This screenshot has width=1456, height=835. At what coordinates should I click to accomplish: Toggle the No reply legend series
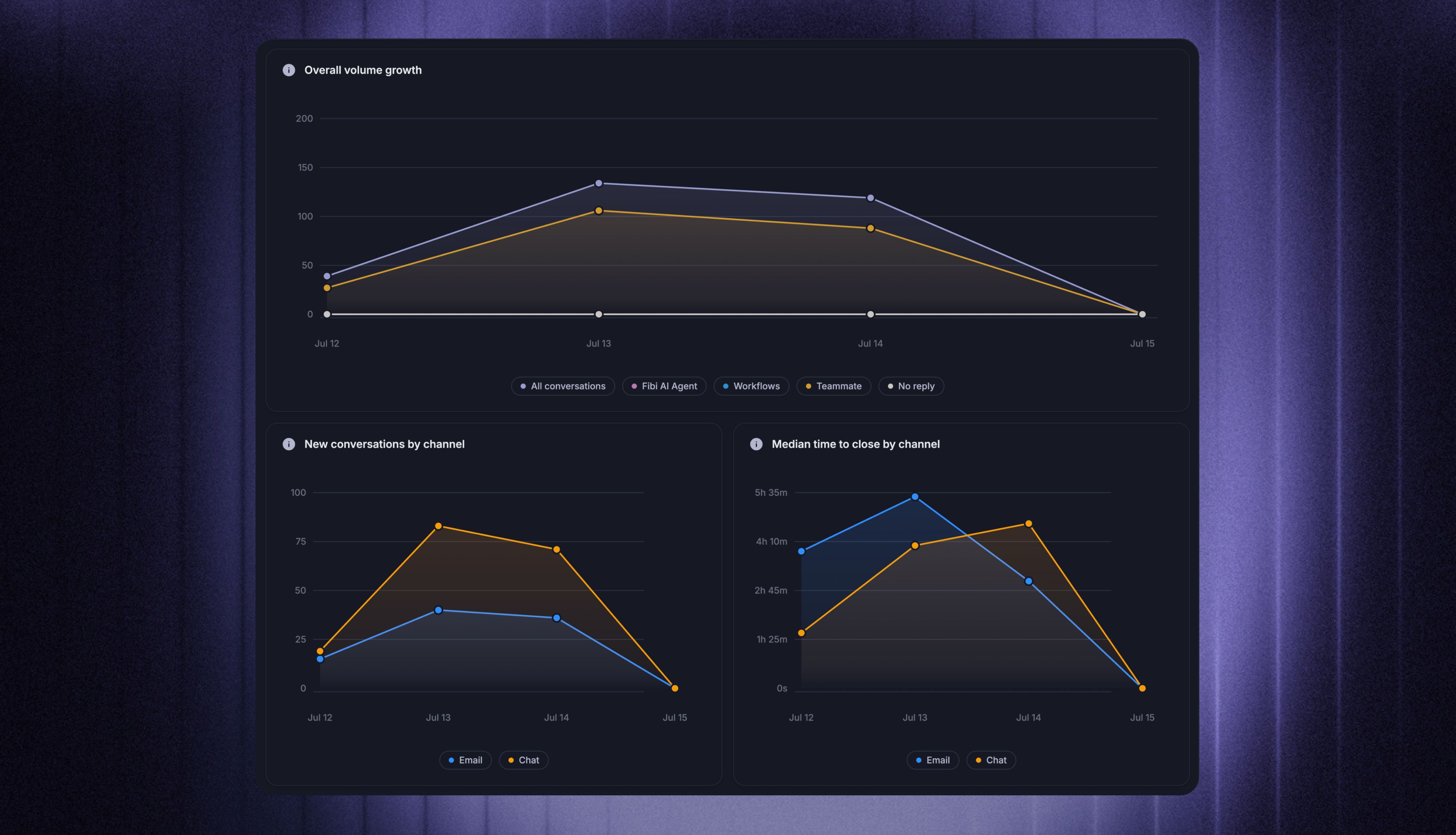(911, 386)
